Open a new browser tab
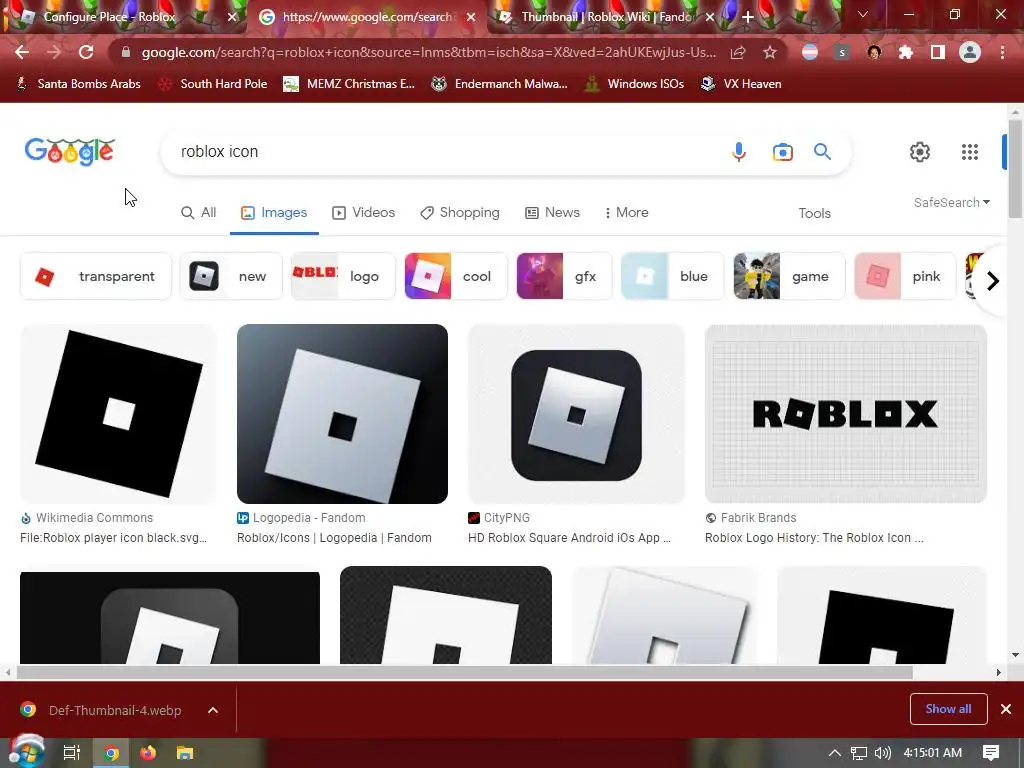The image size is (1024, 768). [x=748, y=17]
